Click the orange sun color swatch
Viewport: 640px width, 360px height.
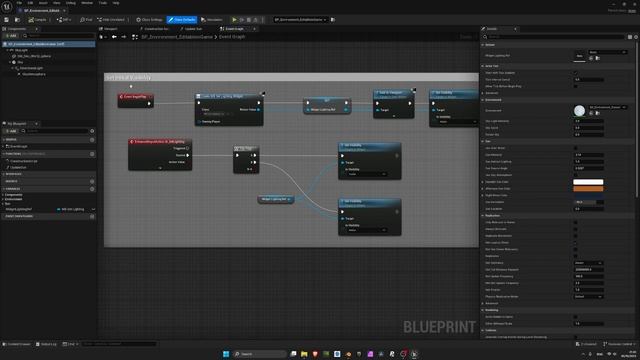click(588, 189)
